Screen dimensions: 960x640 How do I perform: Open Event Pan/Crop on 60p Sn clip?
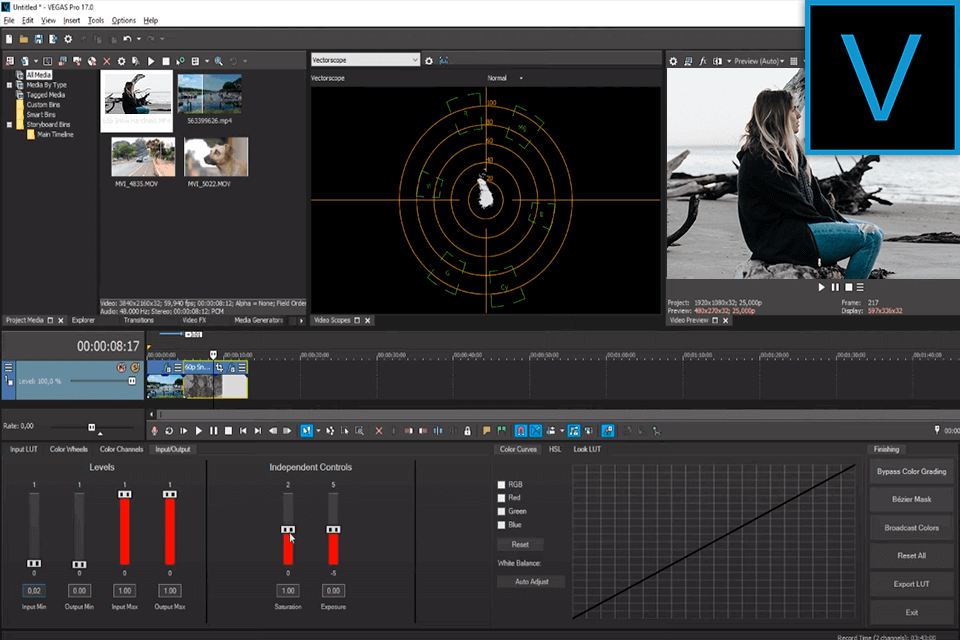pyautogui.click(x=219, y=367)
